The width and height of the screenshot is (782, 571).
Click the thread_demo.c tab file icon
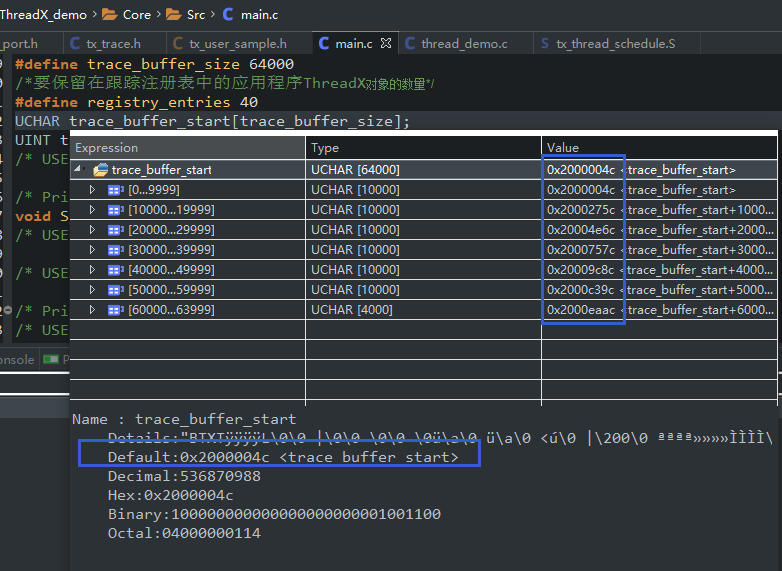point(410,43)
